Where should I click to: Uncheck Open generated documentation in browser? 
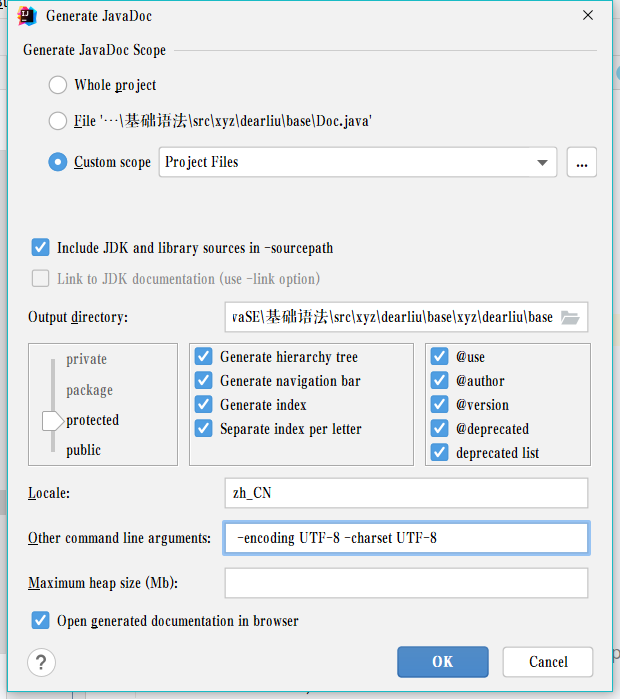pyautogui.click(x=41, y=621)
